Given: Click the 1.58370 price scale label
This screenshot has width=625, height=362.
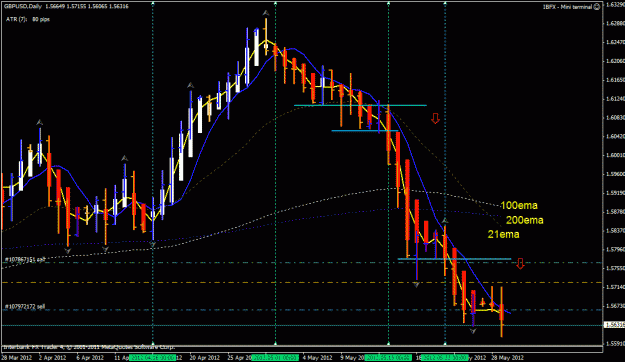Looking at the screenshot, I should coord(614,230).
